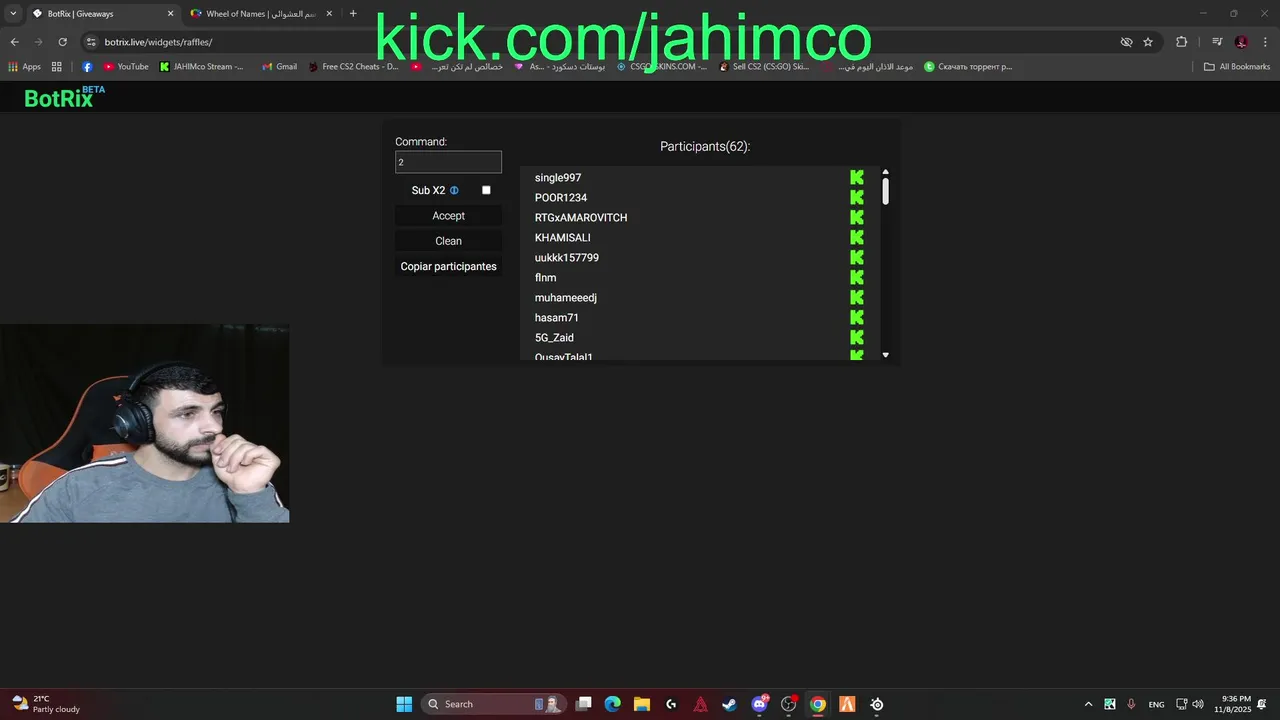Image resolution: width=1280 pixels, height=720 pixels.
Task: Select participant hasam71
Action: [557, 317]
